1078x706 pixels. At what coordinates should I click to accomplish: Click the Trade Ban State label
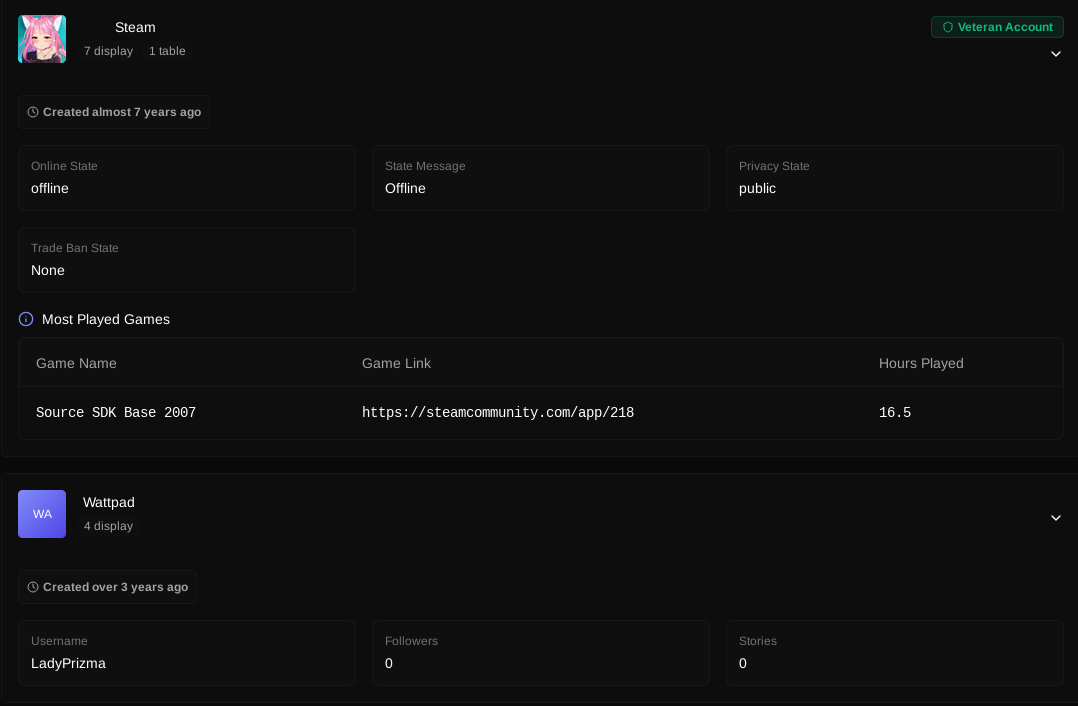point(74,247)
